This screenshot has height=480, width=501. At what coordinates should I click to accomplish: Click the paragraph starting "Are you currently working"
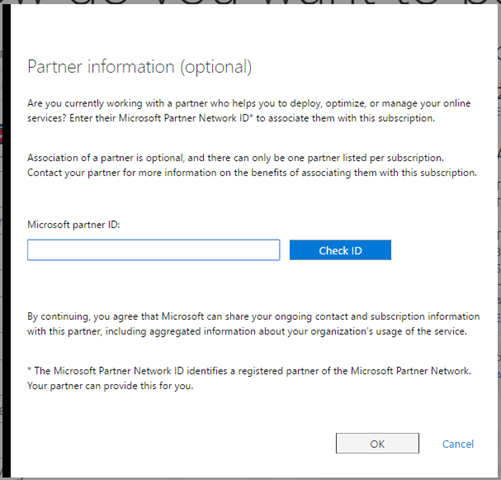click(x=249, y=111)
